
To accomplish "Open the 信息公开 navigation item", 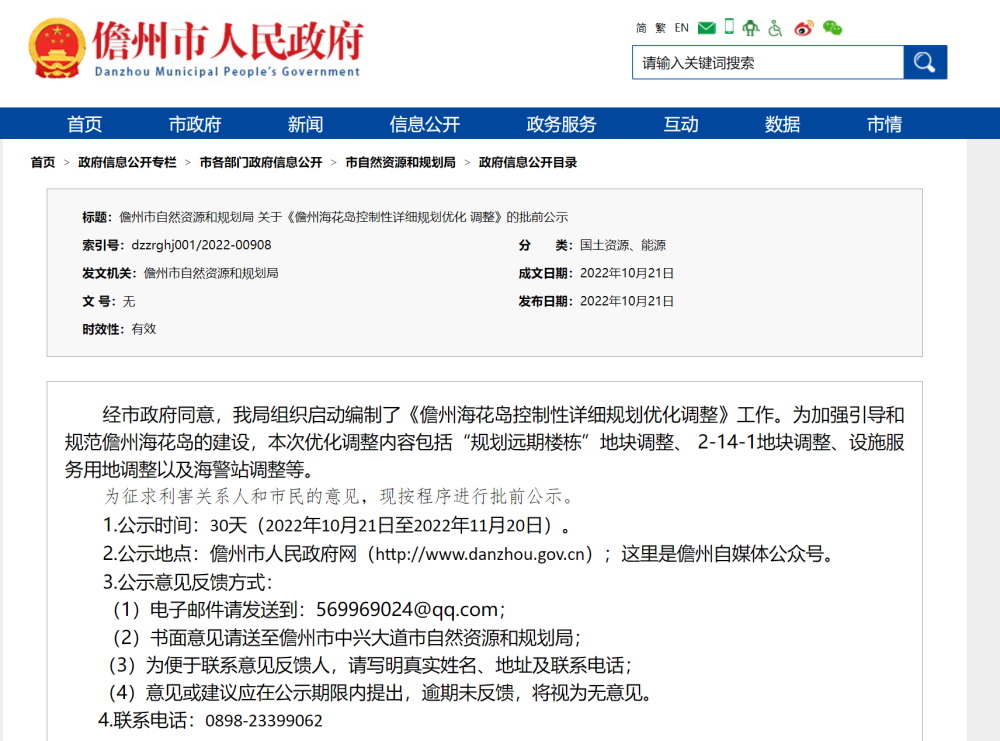I will coord(425,124).
